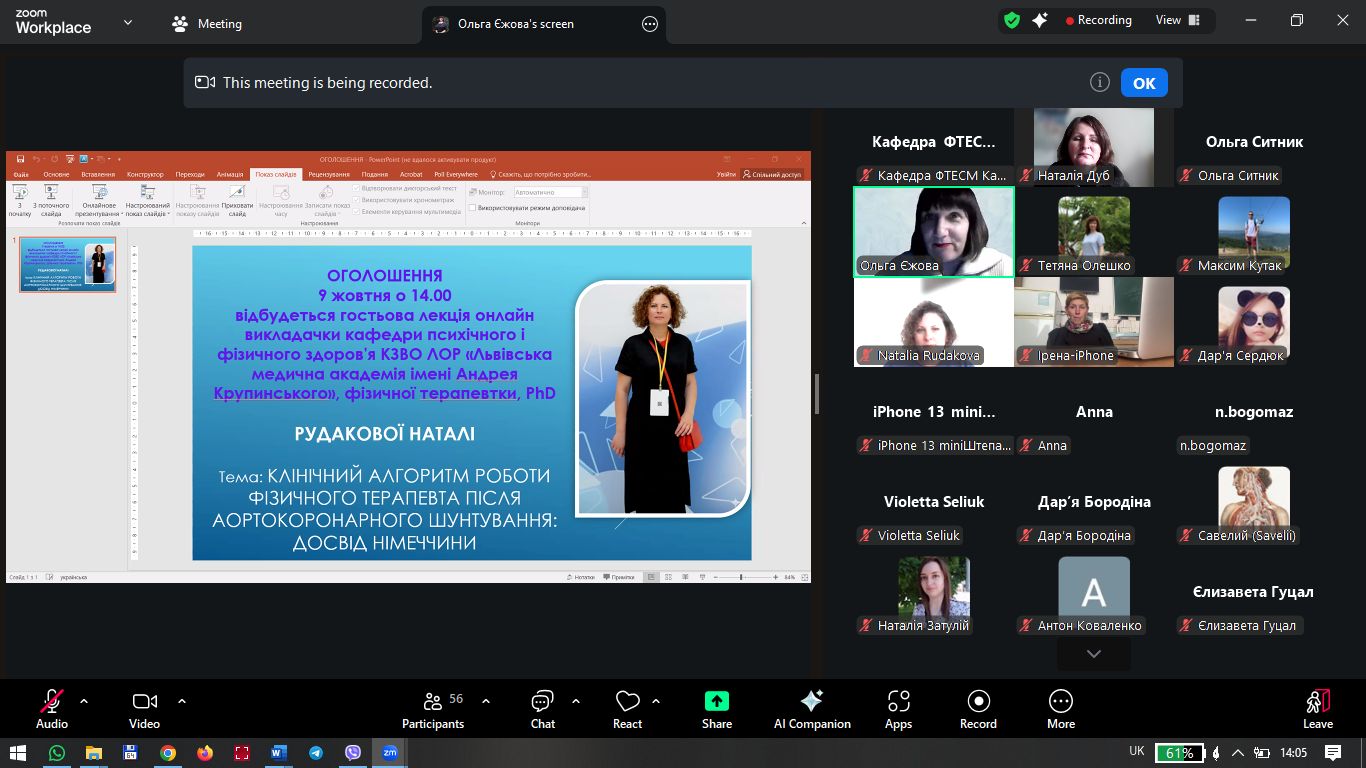
Task: Open the Apps menu
Action: click(x=898, y=708)
